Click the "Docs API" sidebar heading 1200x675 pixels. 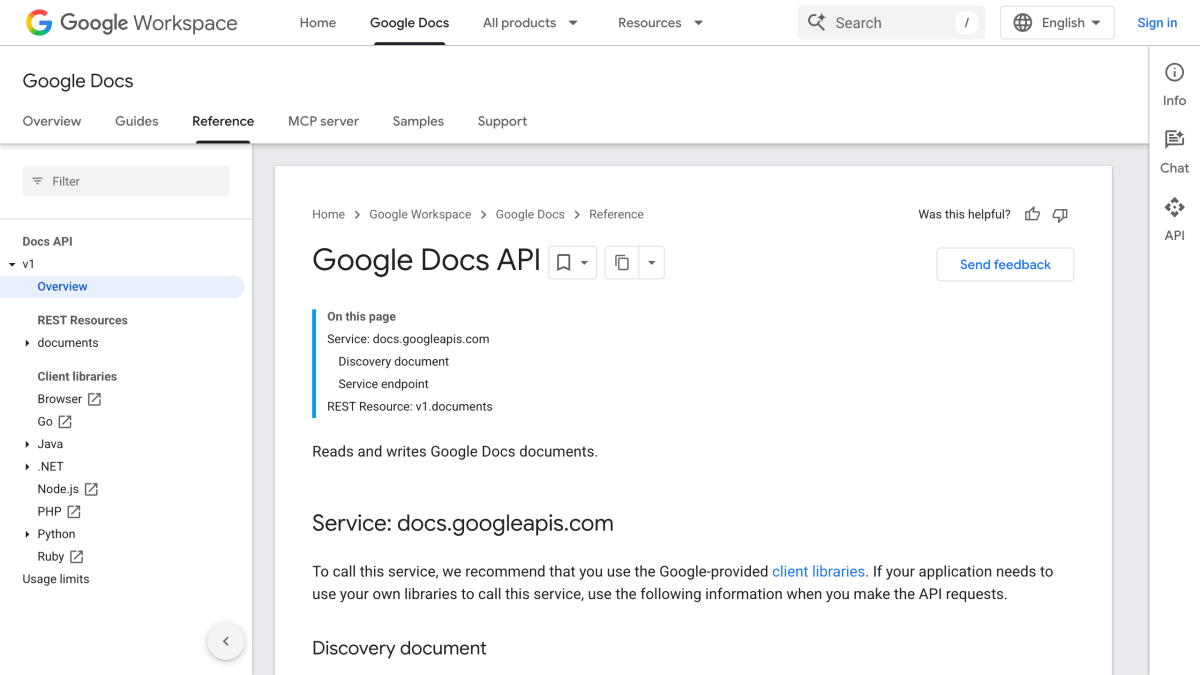[x=47, y=241]
